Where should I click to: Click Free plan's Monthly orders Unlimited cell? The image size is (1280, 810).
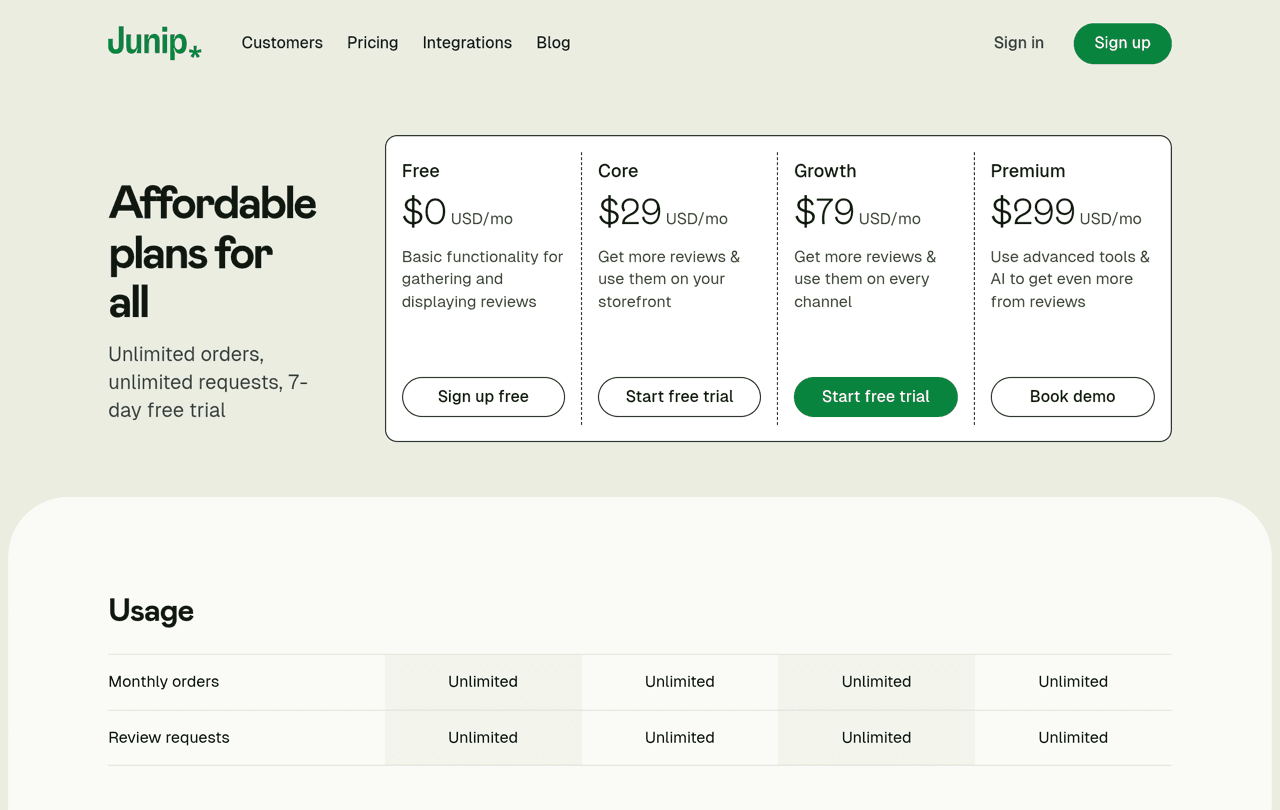click(483, 682)
